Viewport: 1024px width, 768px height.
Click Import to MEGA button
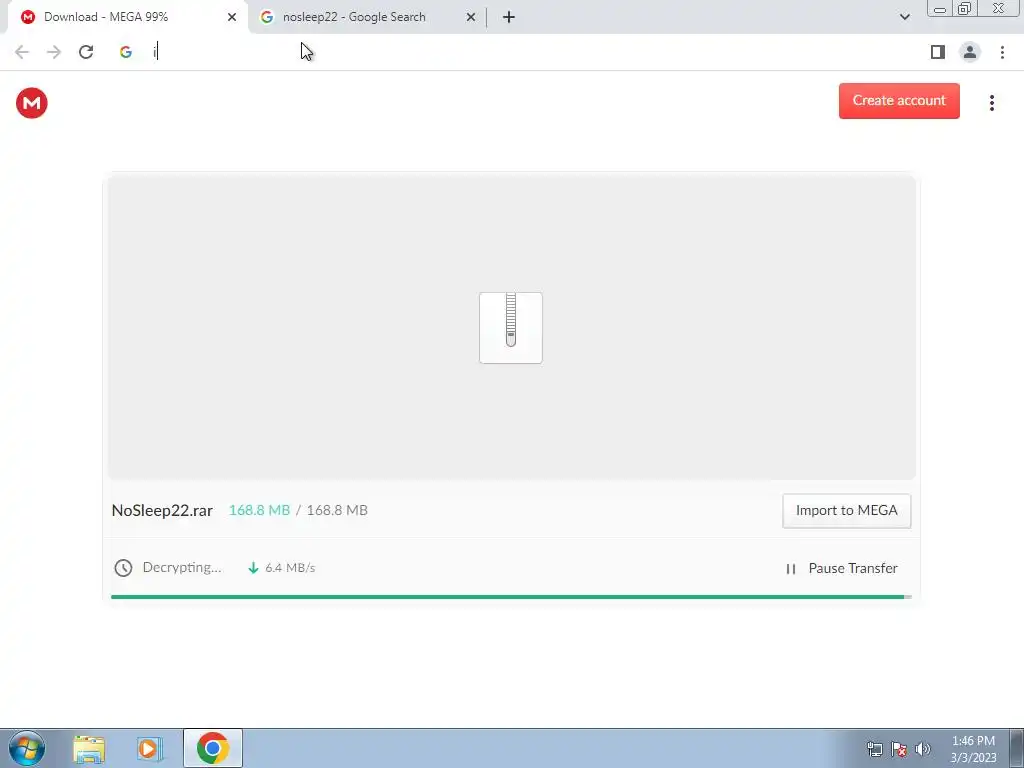[x=846, y=511]
